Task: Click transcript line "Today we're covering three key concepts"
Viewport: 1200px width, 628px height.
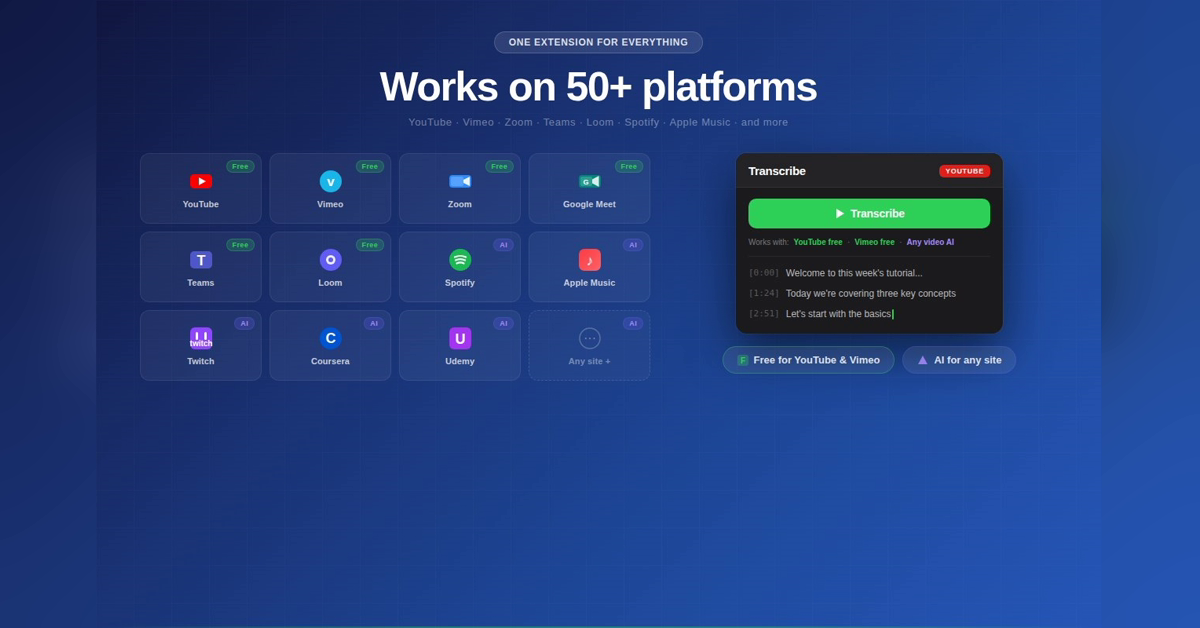Action: click(871, 293)
